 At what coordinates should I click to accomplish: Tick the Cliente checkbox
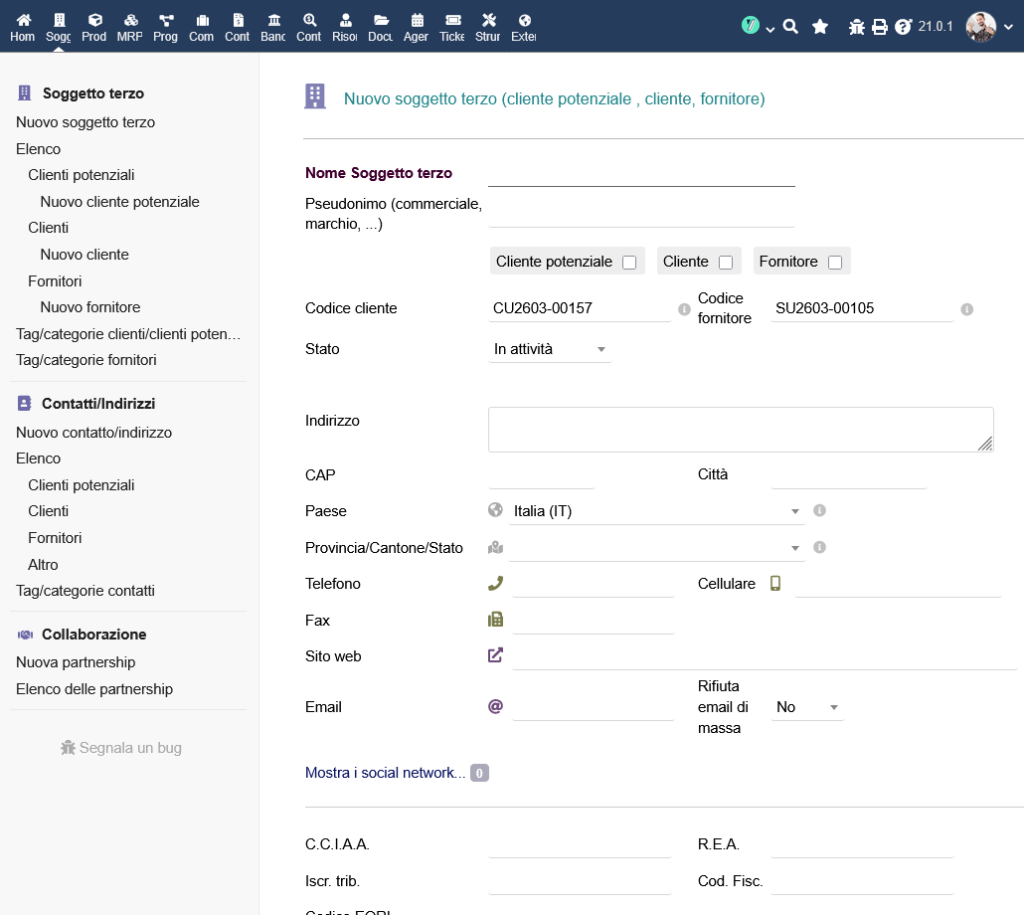[x=726, y=262]
